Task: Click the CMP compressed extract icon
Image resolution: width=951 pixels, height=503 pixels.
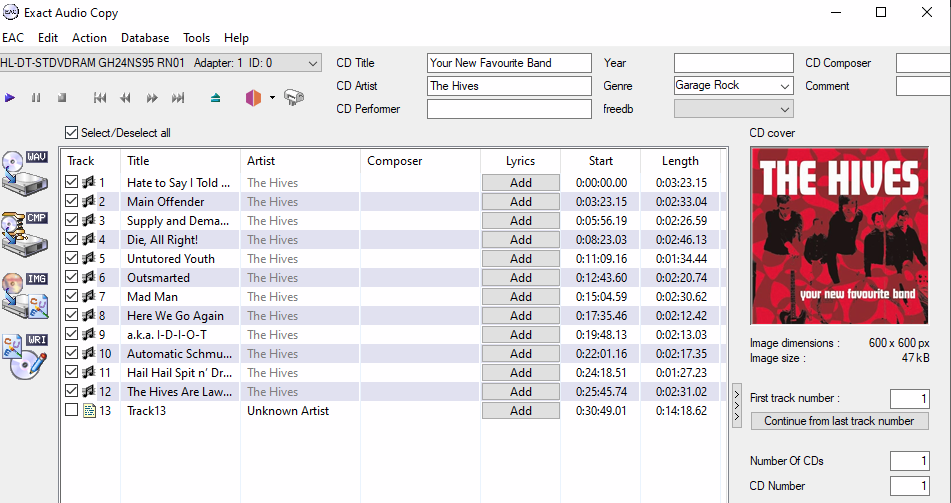Action: 25,232
